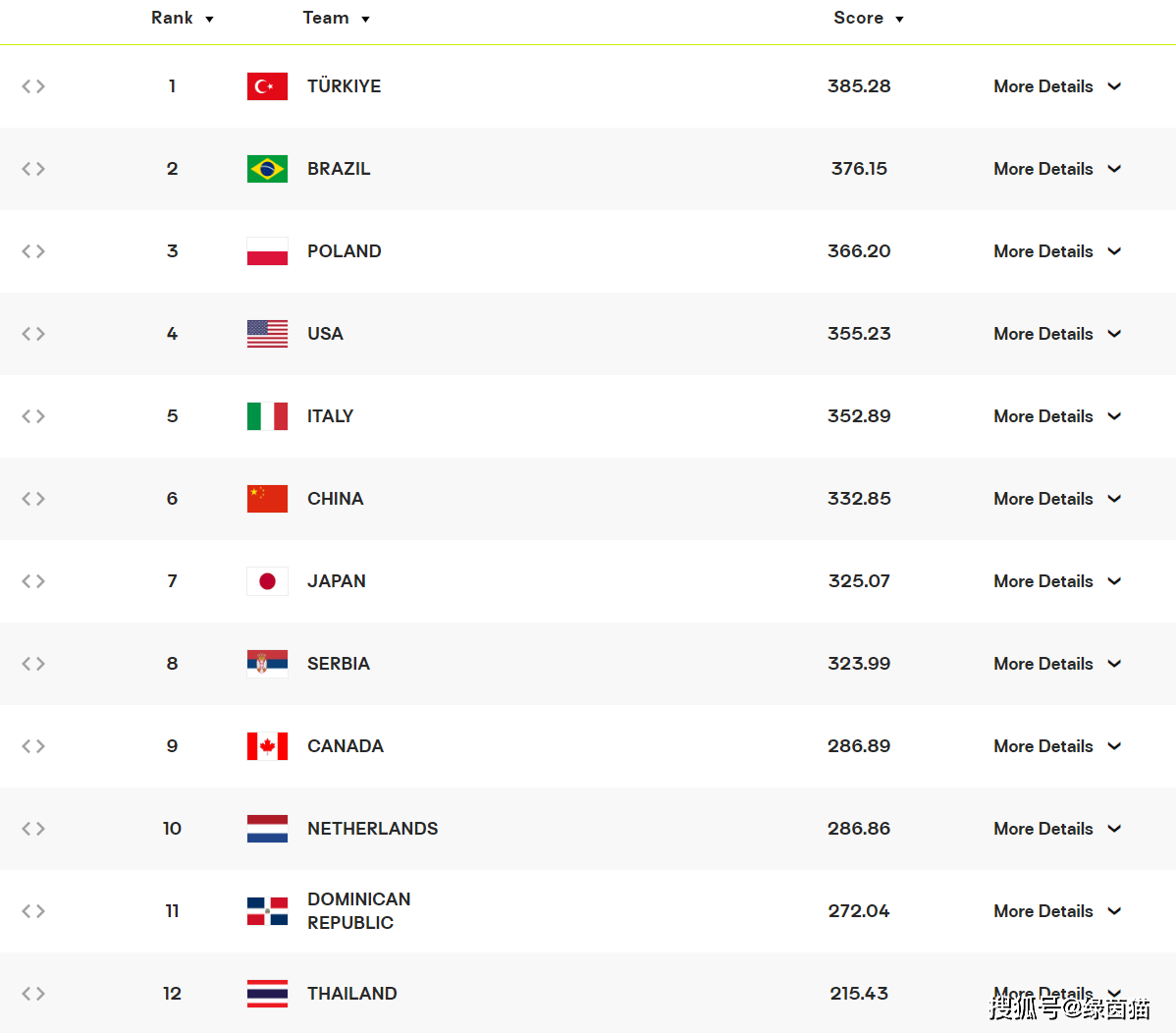The width and height of the screenshot is (1176, 1033).
Task: Expand More Details for USA
Action: pos(1057,334)
